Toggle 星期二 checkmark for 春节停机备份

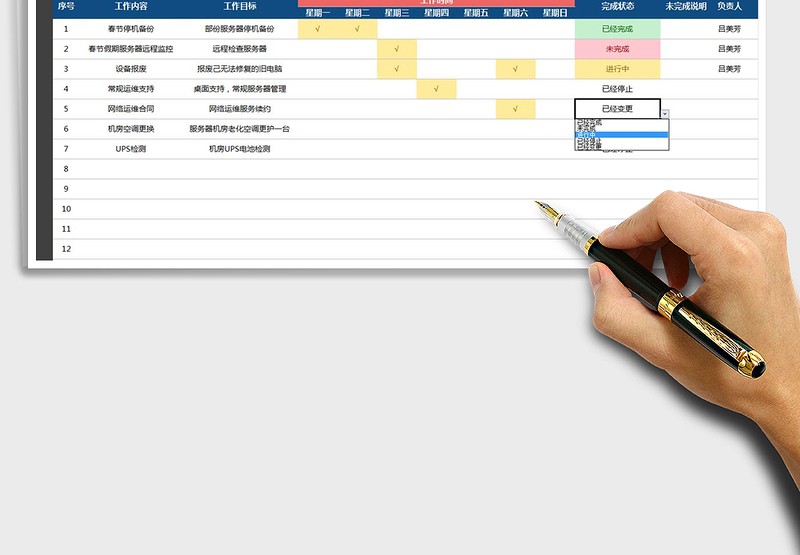(357, 29)
